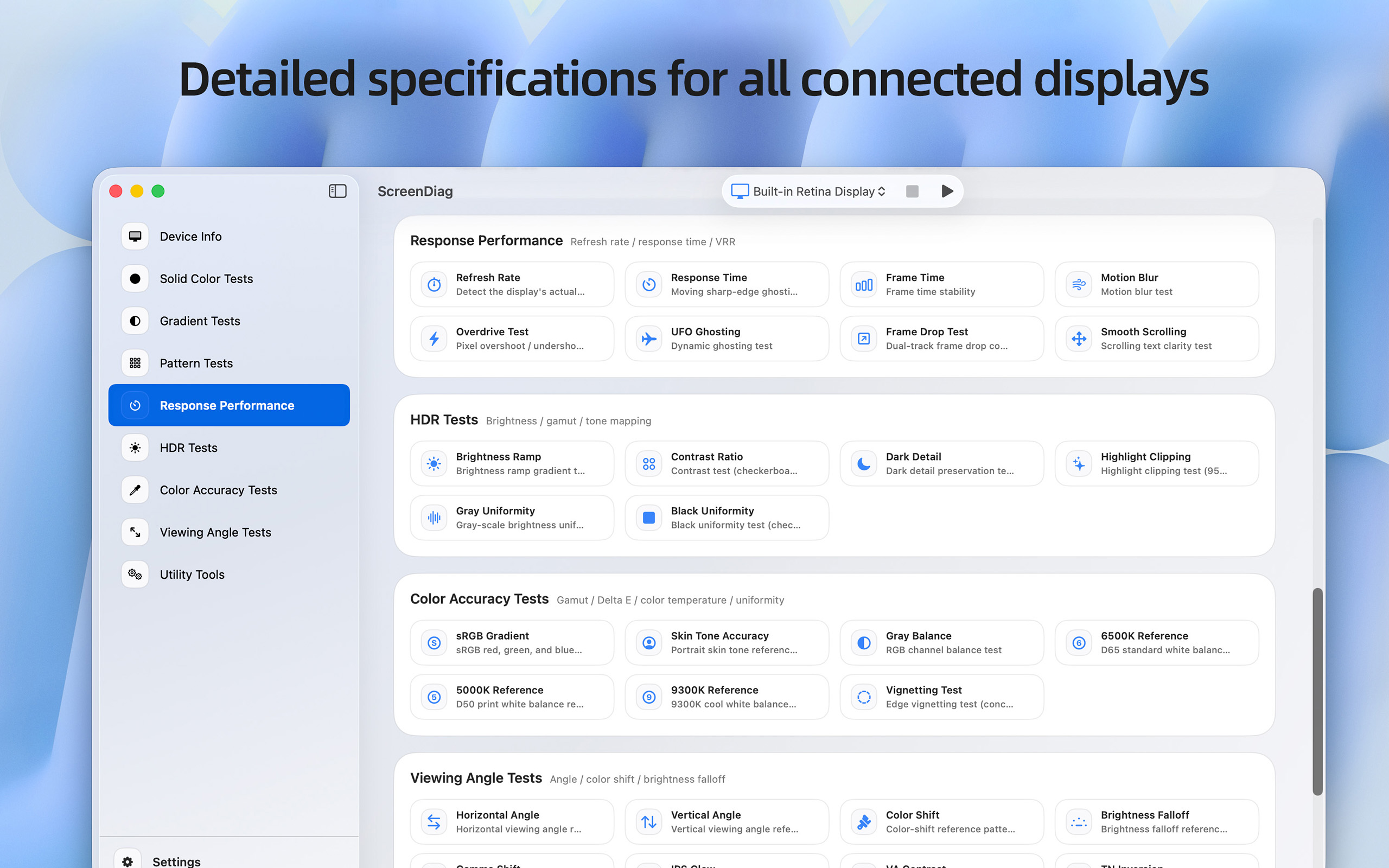Click the stop button in the toolbar
Image resolution: width=1389 pixels, height=868 pixels.
click(912, 191)
